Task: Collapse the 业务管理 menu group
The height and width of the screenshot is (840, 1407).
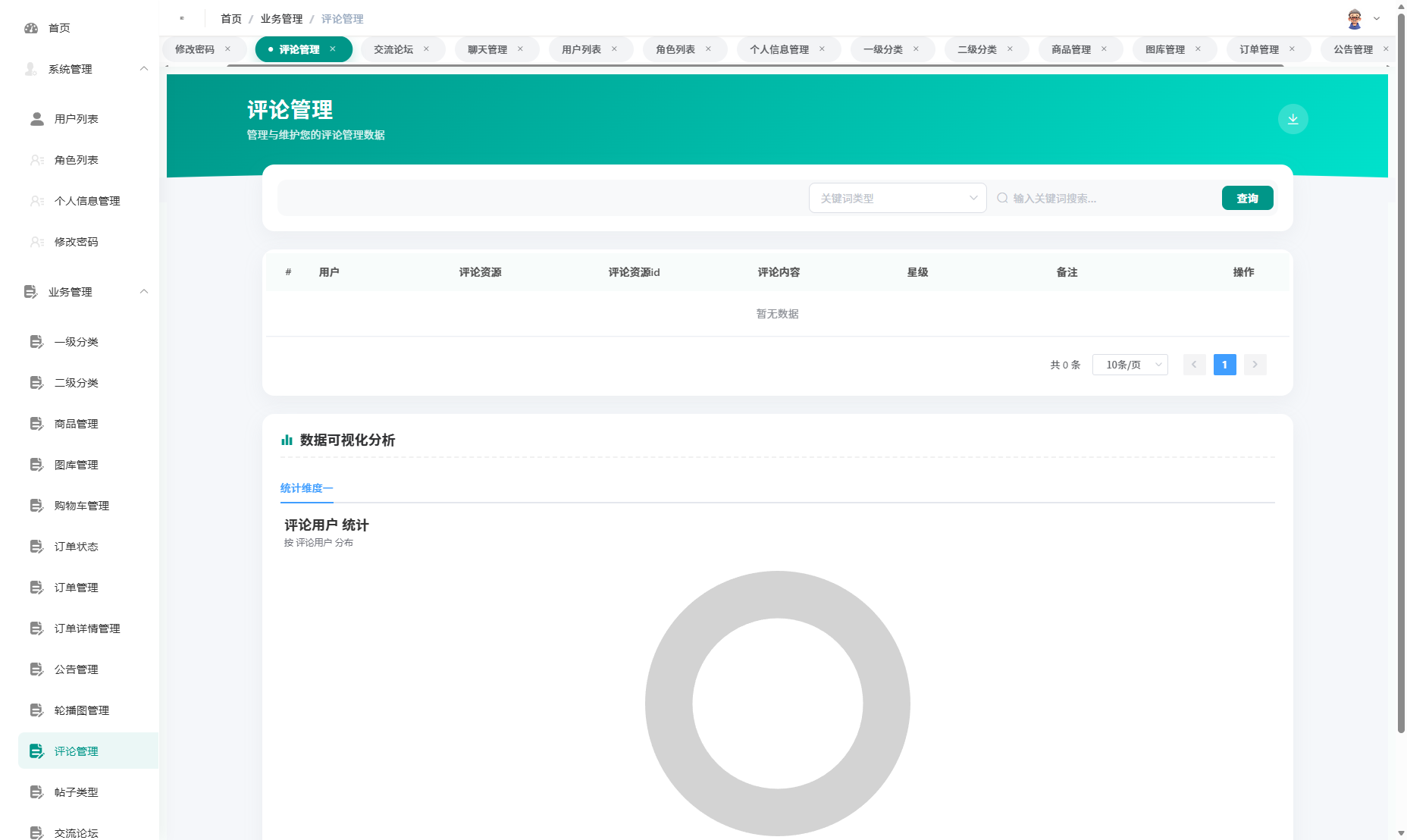Action: pos(144,291)
